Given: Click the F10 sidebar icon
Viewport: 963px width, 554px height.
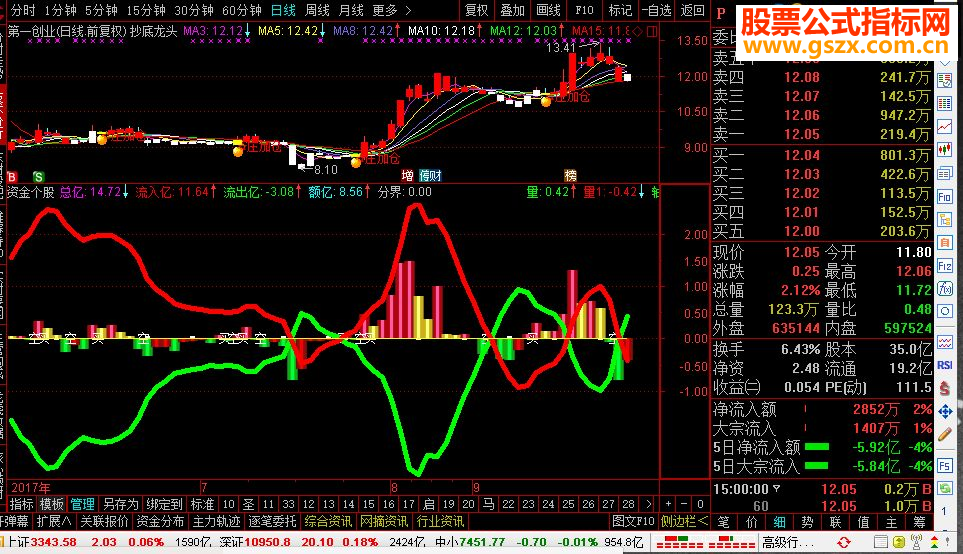Looking at the screenshot, I should [x=945, y=197].
